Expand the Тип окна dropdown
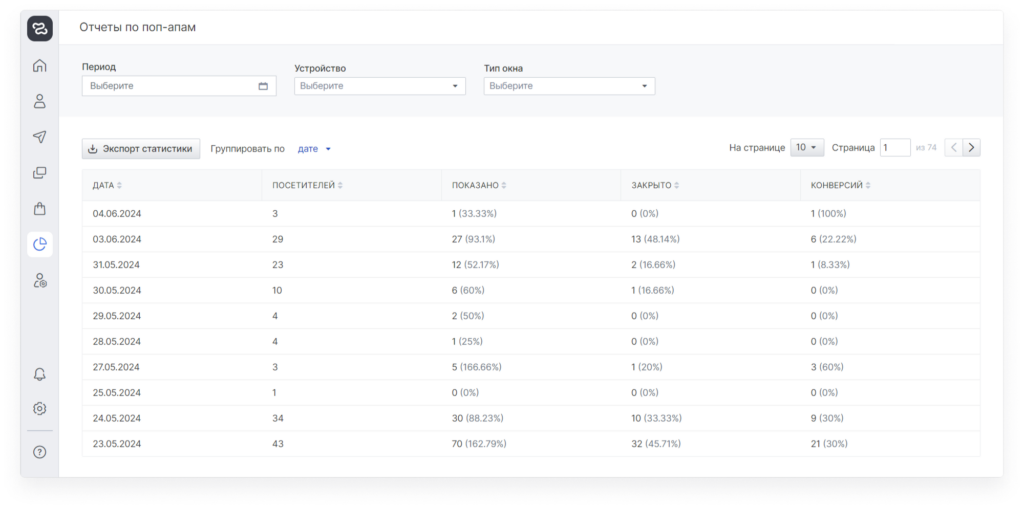 pos(569,86)
